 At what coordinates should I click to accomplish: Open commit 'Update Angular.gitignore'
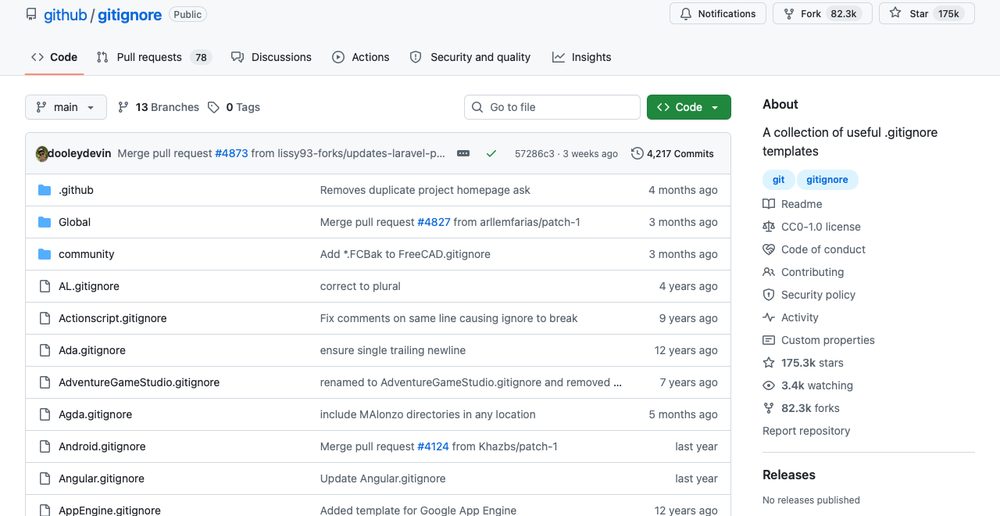click(x=383, y=478)
